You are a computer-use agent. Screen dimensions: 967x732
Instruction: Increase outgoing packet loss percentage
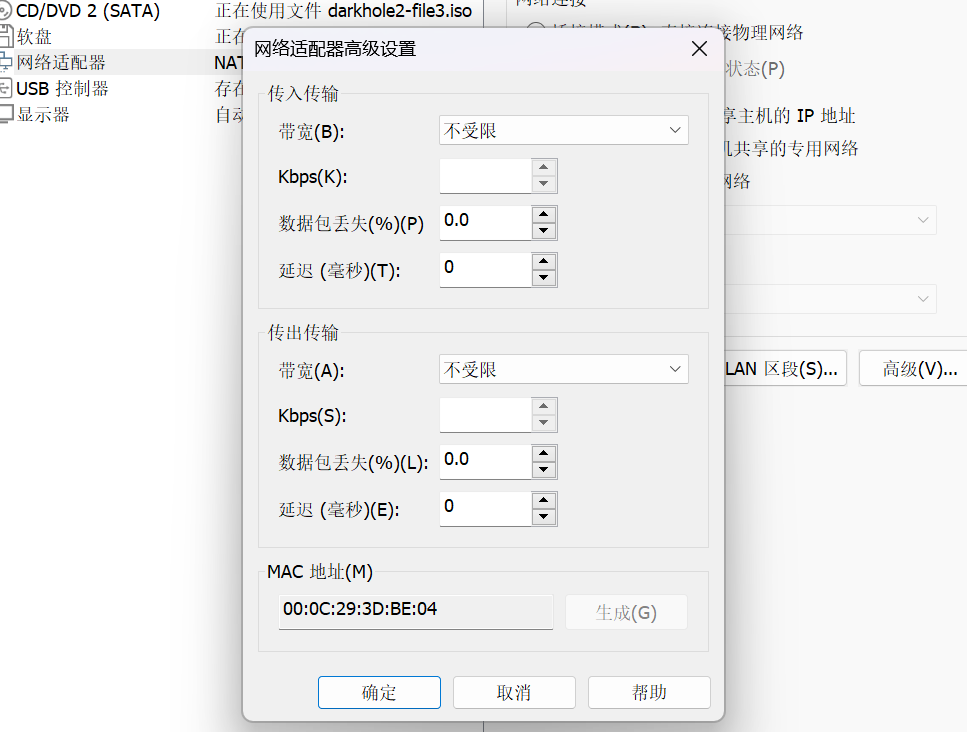544,453
